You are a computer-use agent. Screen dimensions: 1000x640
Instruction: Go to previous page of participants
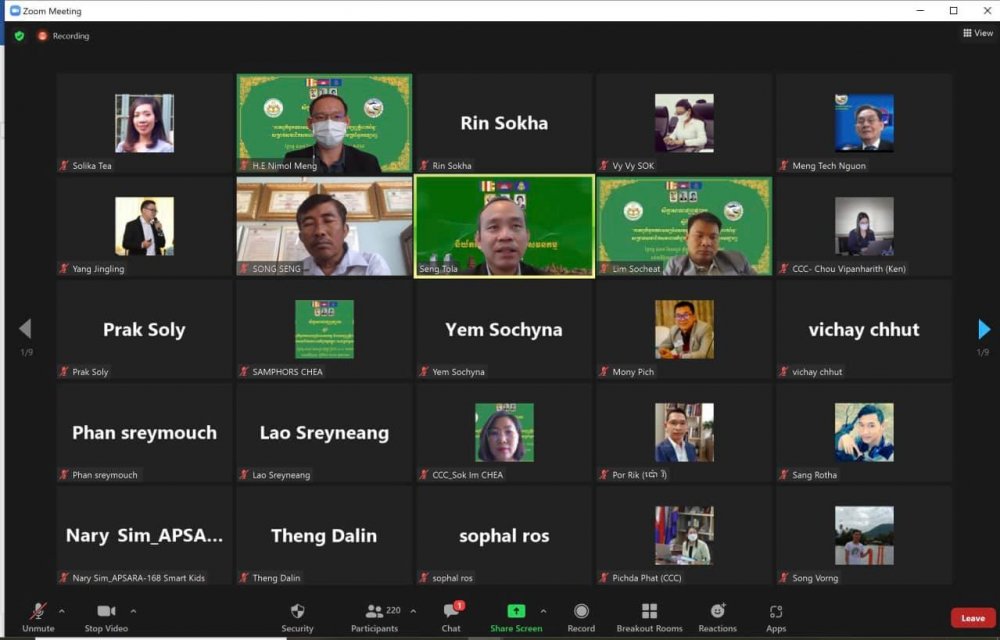click(x=25, y=329)
